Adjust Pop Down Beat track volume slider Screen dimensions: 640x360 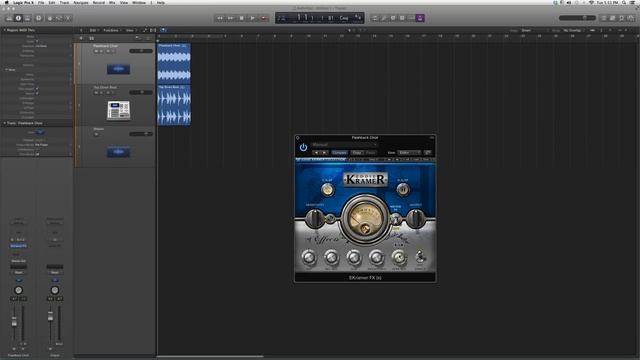[x=141, y=93]
